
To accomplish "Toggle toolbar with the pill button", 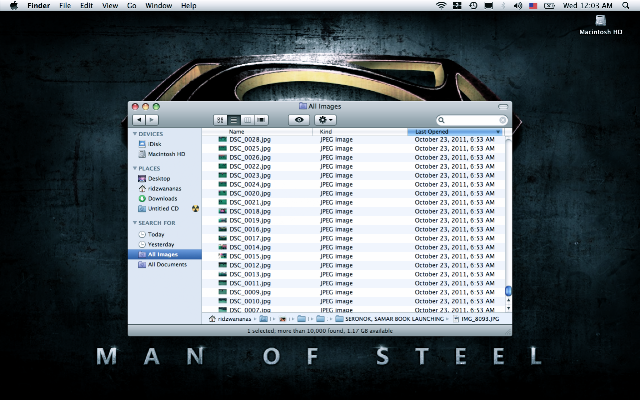I will [503, 107].
